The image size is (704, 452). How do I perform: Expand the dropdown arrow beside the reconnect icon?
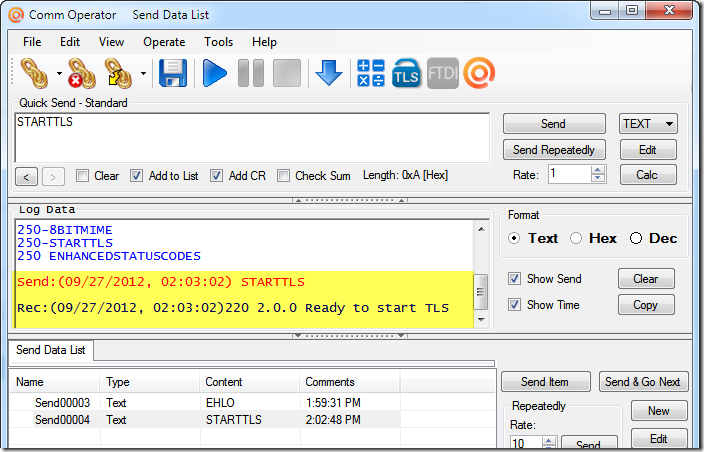coord(143,73)
